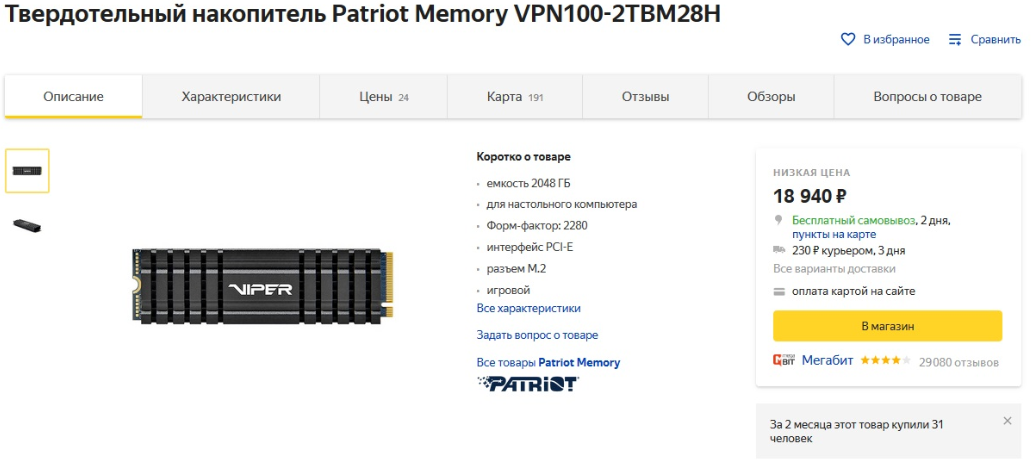The image size is (1035, 471).
Task: Dismiss the purchase count notification
Action: (x=1007, y=421)
